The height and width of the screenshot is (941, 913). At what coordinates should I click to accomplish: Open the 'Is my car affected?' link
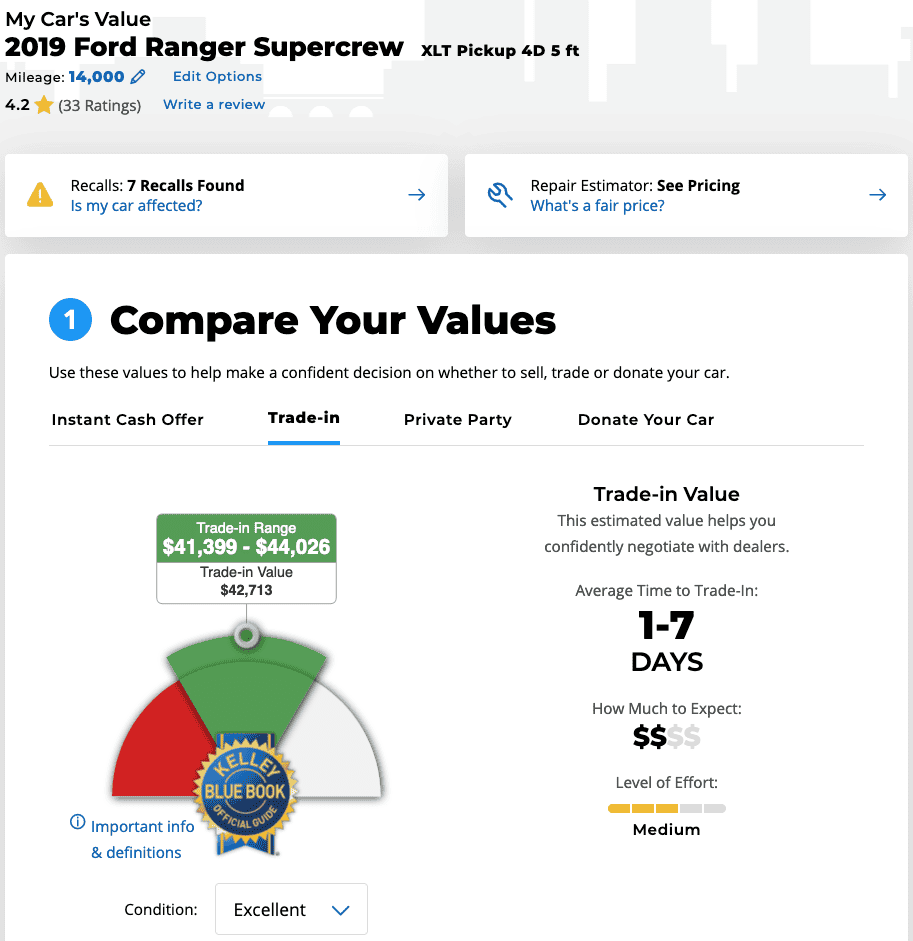pyautogui.click(x=136, y=205)
